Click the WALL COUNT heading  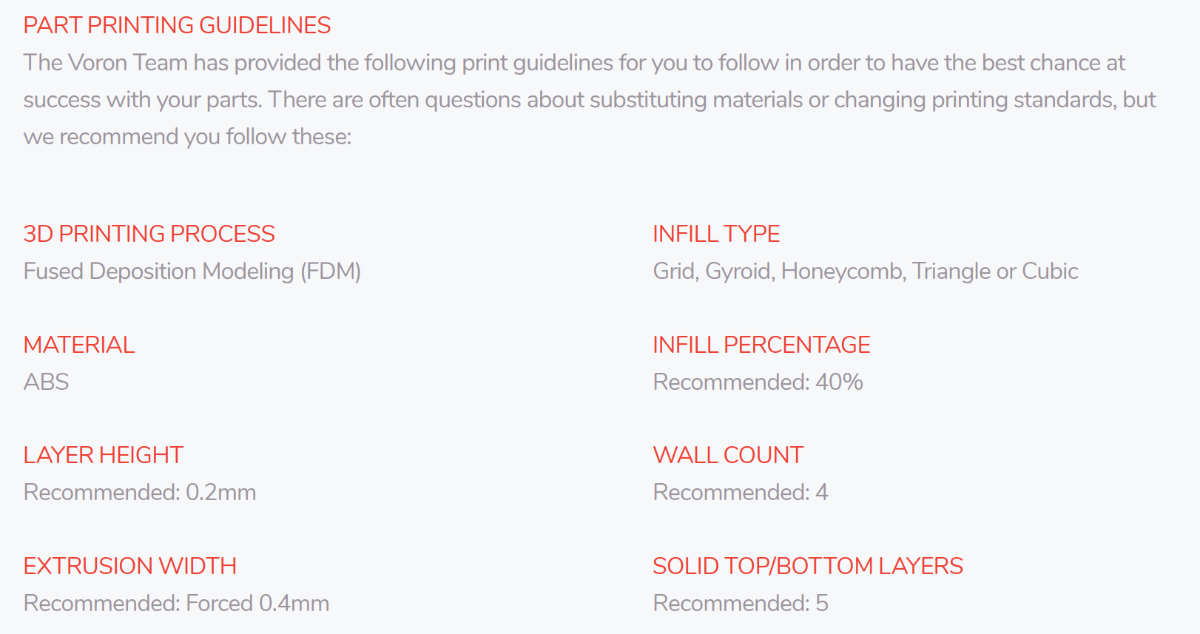[x=728, y=455]
